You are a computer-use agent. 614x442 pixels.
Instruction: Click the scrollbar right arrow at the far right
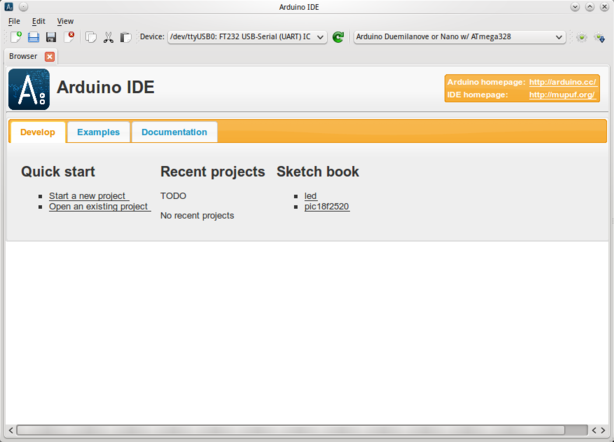tap(603, 430)
